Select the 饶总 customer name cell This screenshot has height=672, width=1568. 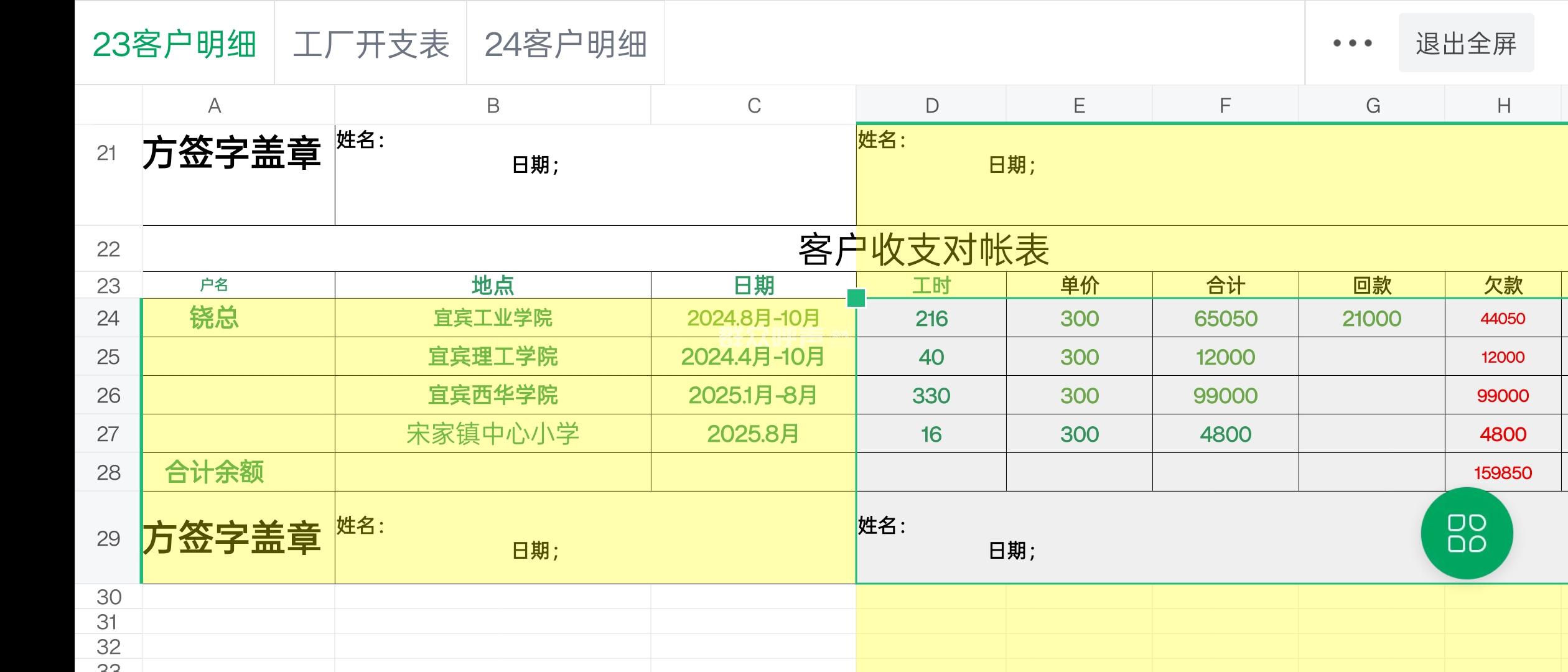pyautogui.click(x=214, y=318)
